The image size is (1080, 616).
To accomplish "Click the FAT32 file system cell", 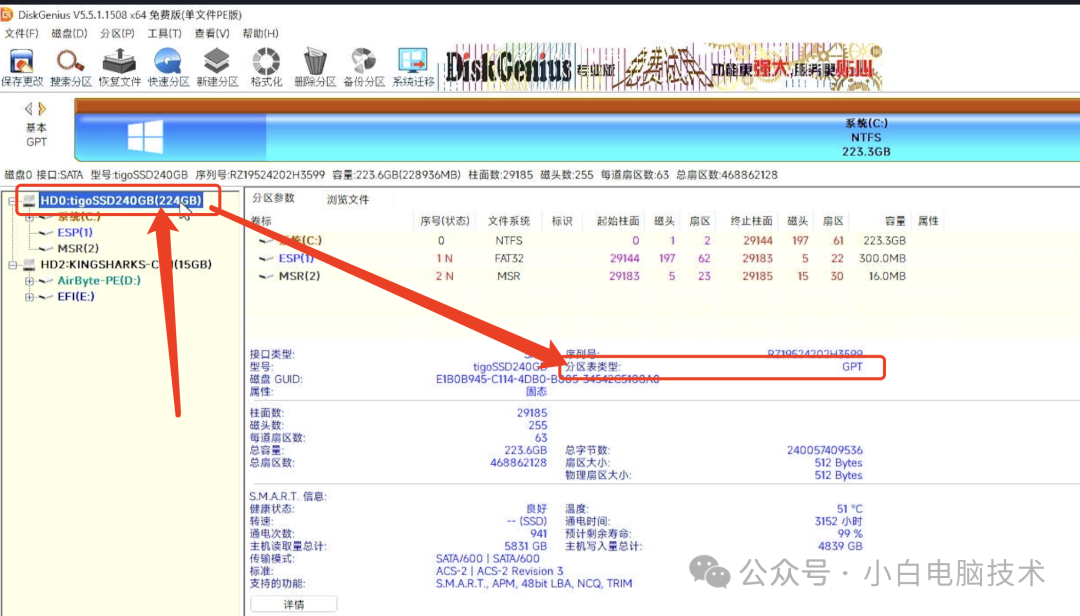I will (x=509, y=258).
